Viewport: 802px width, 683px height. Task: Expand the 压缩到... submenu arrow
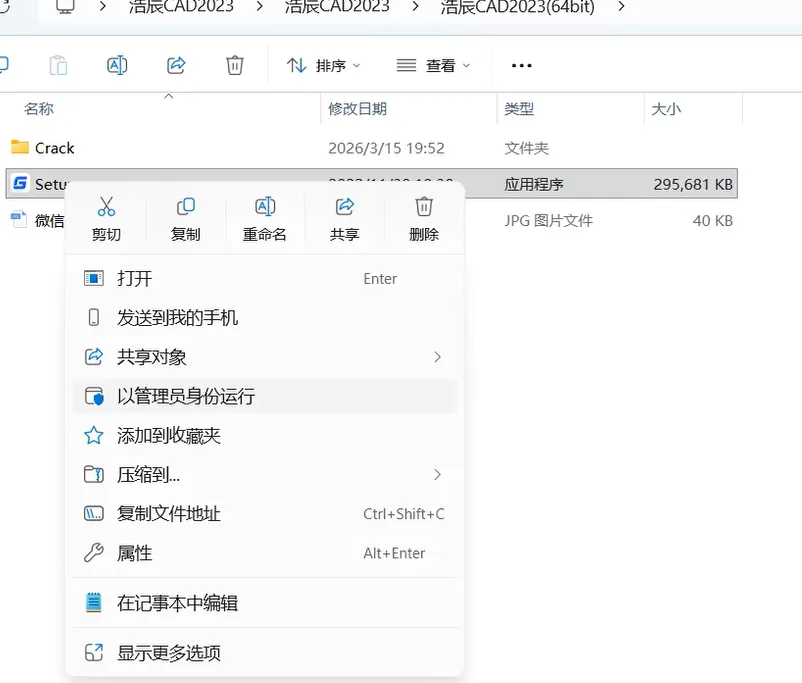click(x=437, y=475)
